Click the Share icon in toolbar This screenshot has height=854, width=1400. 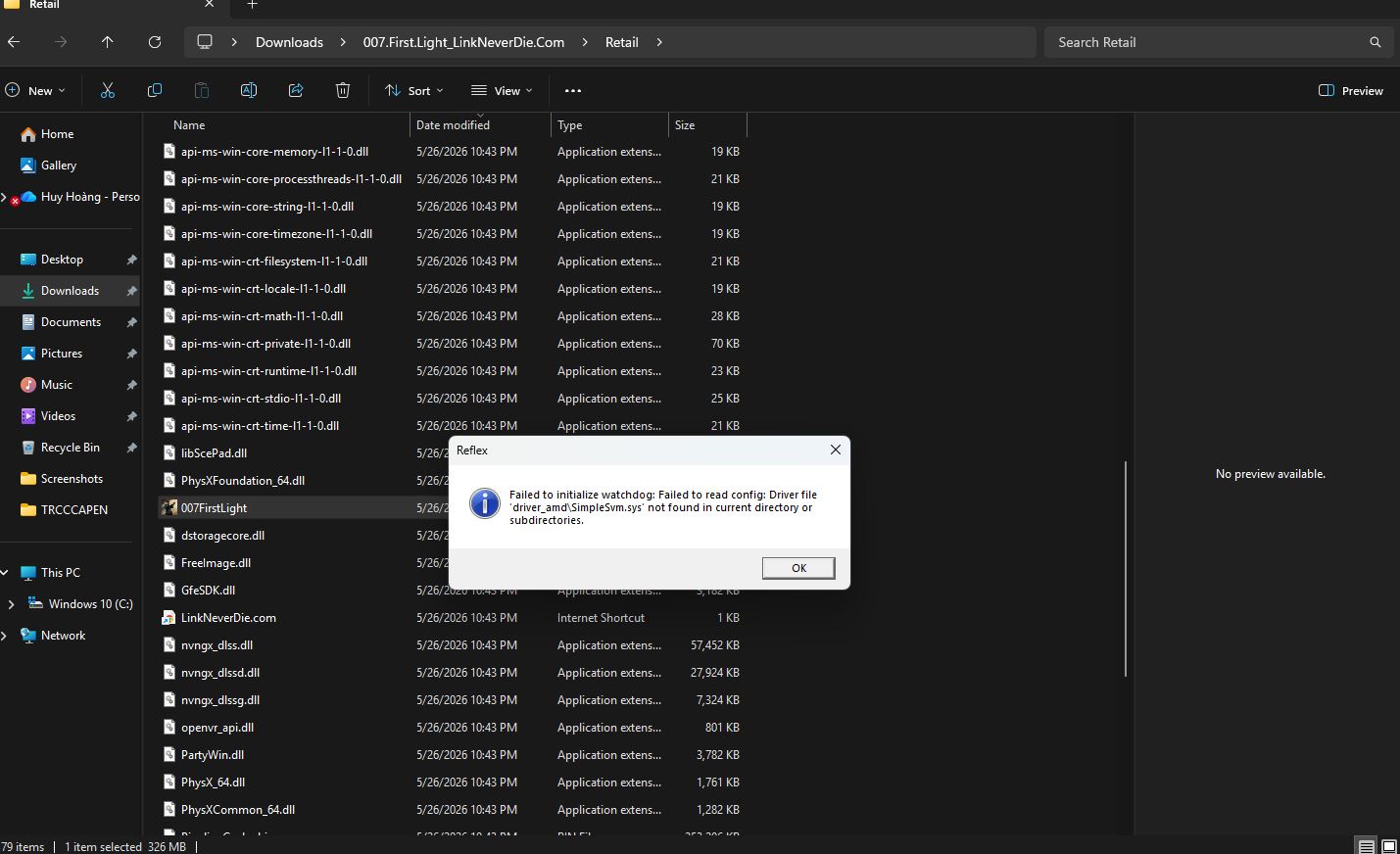coord(296,90)
